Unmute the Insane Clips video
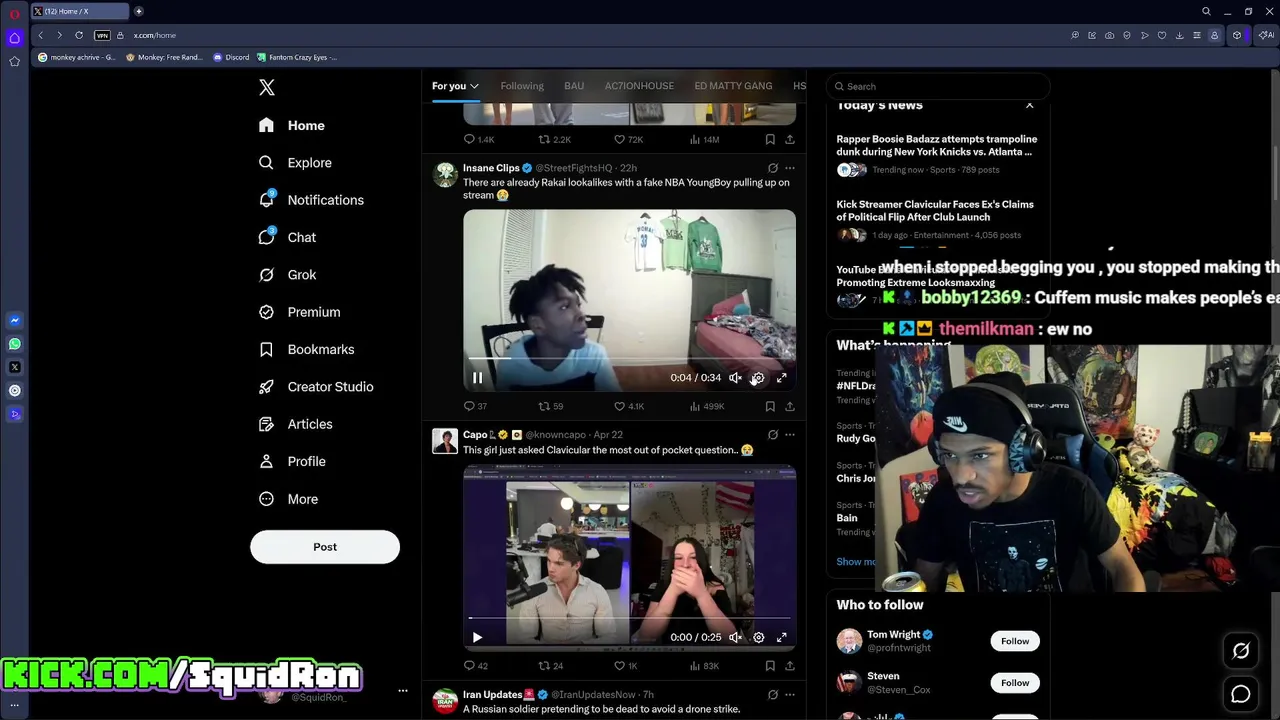Screen dimensions: 1280x720 [735, 378]
